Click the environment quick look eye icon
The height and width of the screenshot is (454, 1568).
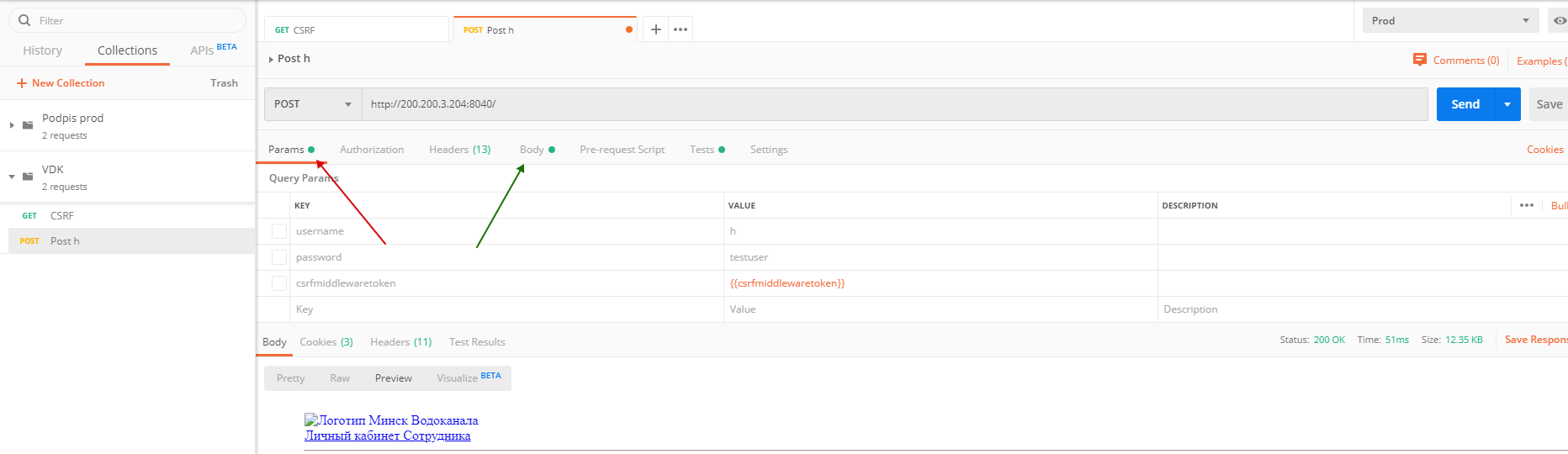coord(1560,20)
